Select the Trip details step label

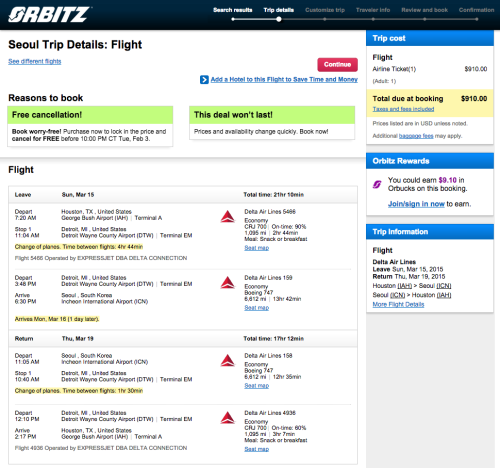[279, 10]
